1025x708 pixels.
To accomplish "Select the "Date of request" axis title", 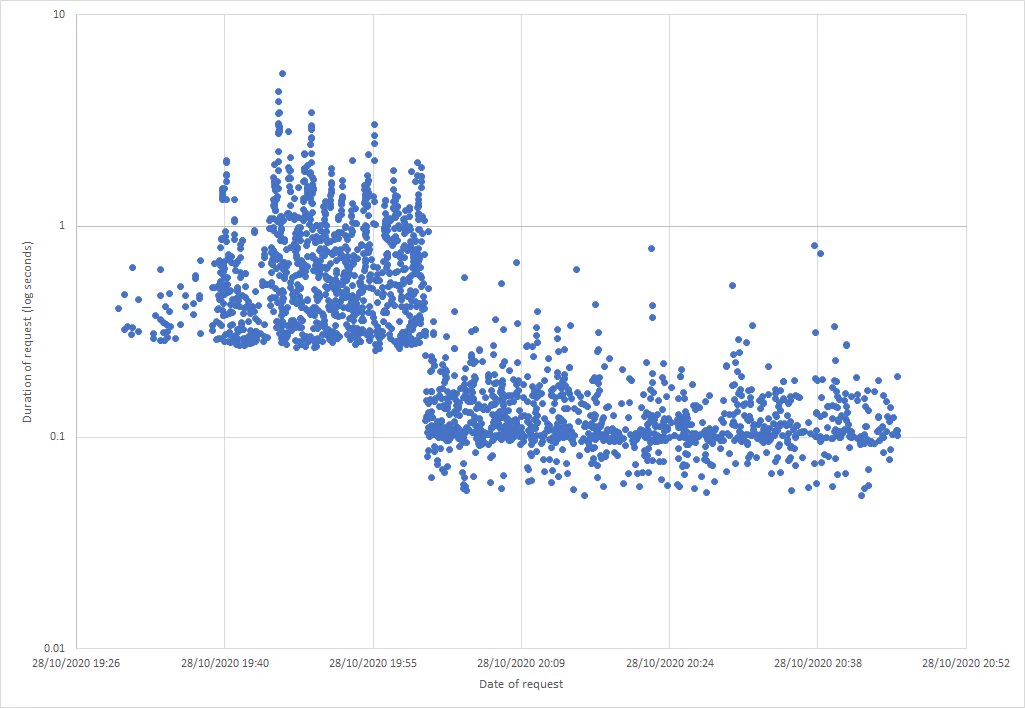I will [x=521, y=684].
